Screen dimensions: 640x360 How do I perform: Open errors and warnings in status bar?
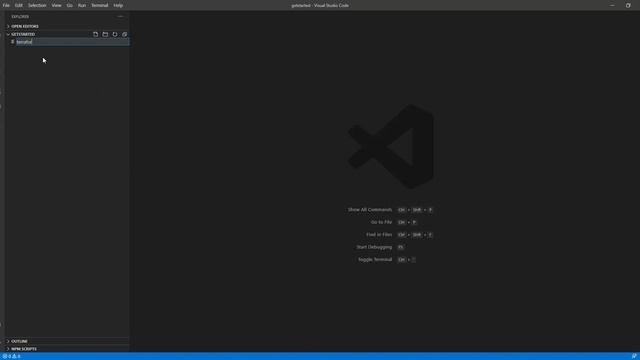coord(11,356)
